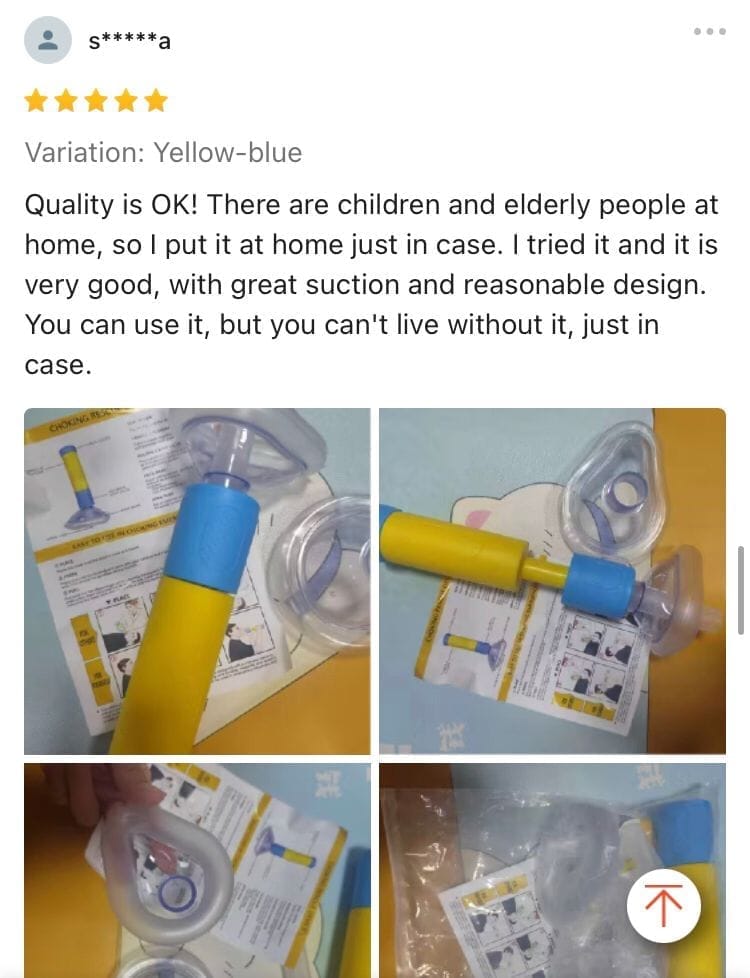Open the three-dot more options menu

point(709,31)
